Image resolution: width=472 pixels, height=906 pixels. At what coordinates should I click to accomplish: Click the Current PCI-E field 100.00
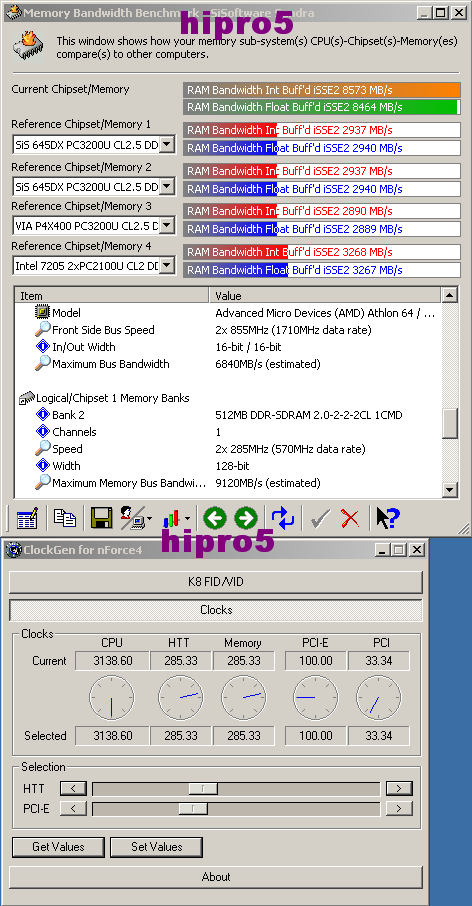315,660
